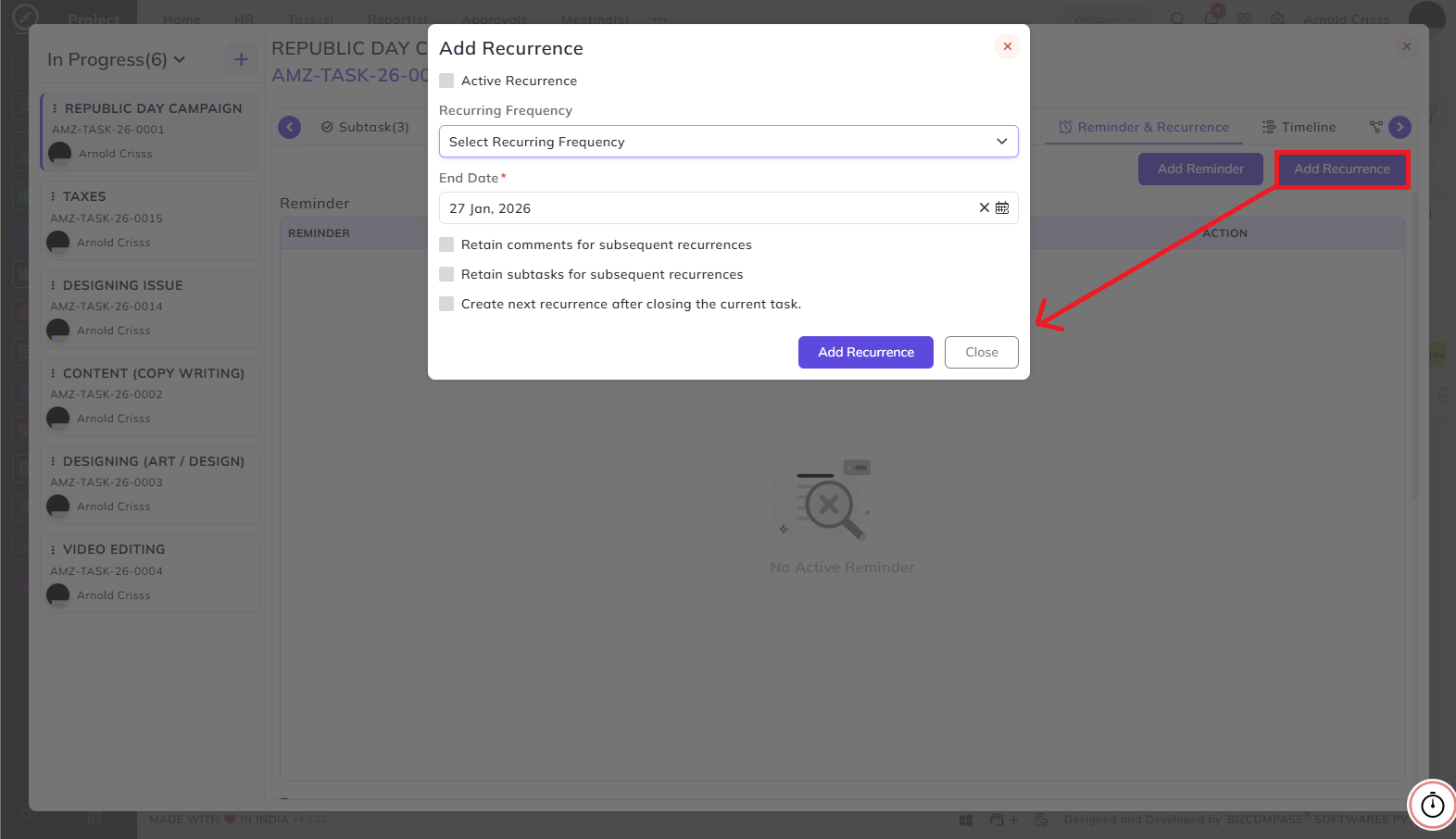Screen dimensions: 1456x839
Task: Open the Welspun company dropdown in top bar
Action: [x=1105, y=19]
